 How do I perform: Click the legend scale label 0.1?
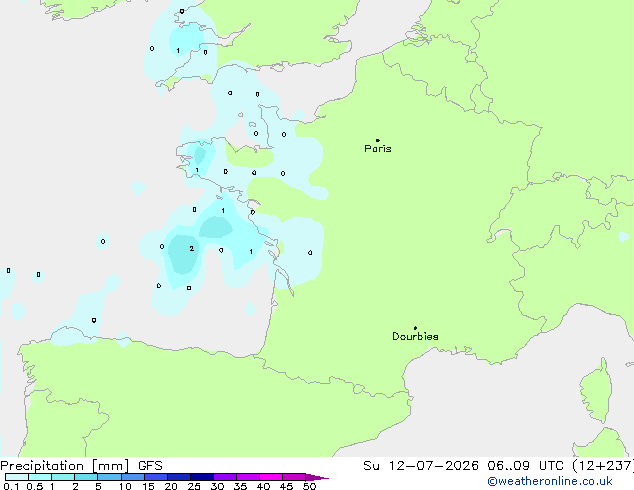click(x=11, y=486)
